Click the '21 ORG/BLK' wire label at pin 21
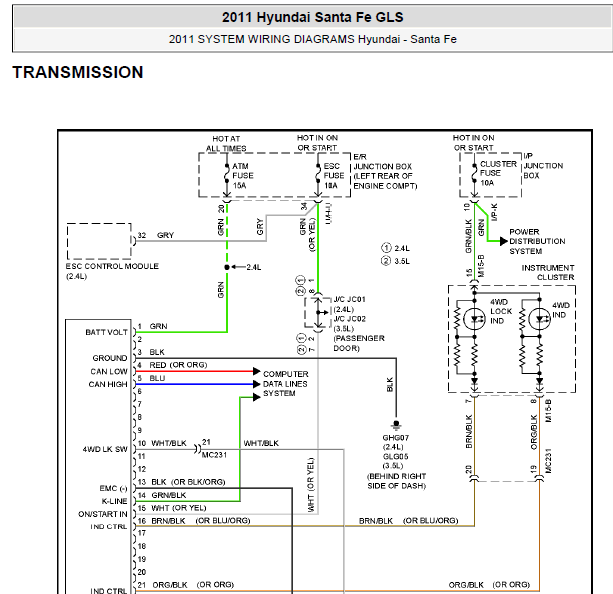 162,585
